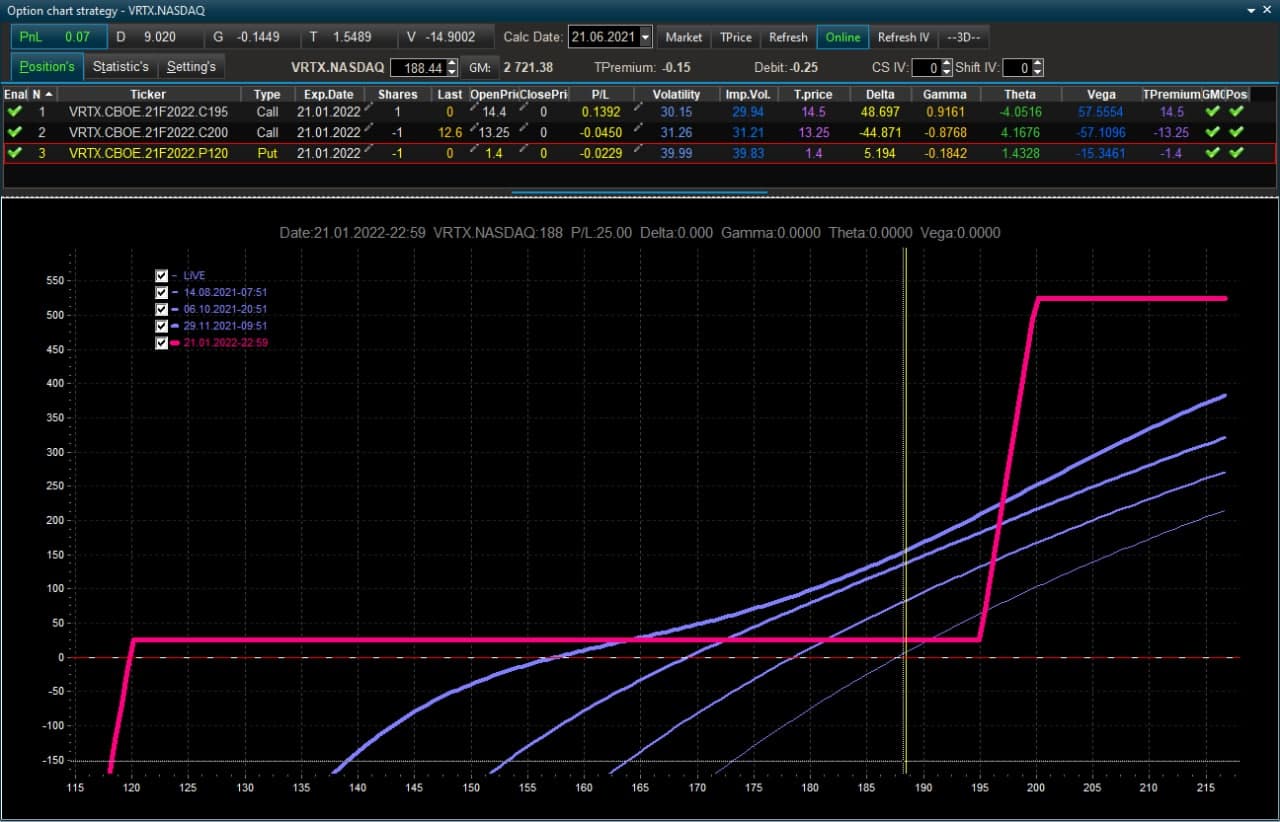Toggle GM checkmark in the C195 row
1280x822 pixels.
(1213, 112)
